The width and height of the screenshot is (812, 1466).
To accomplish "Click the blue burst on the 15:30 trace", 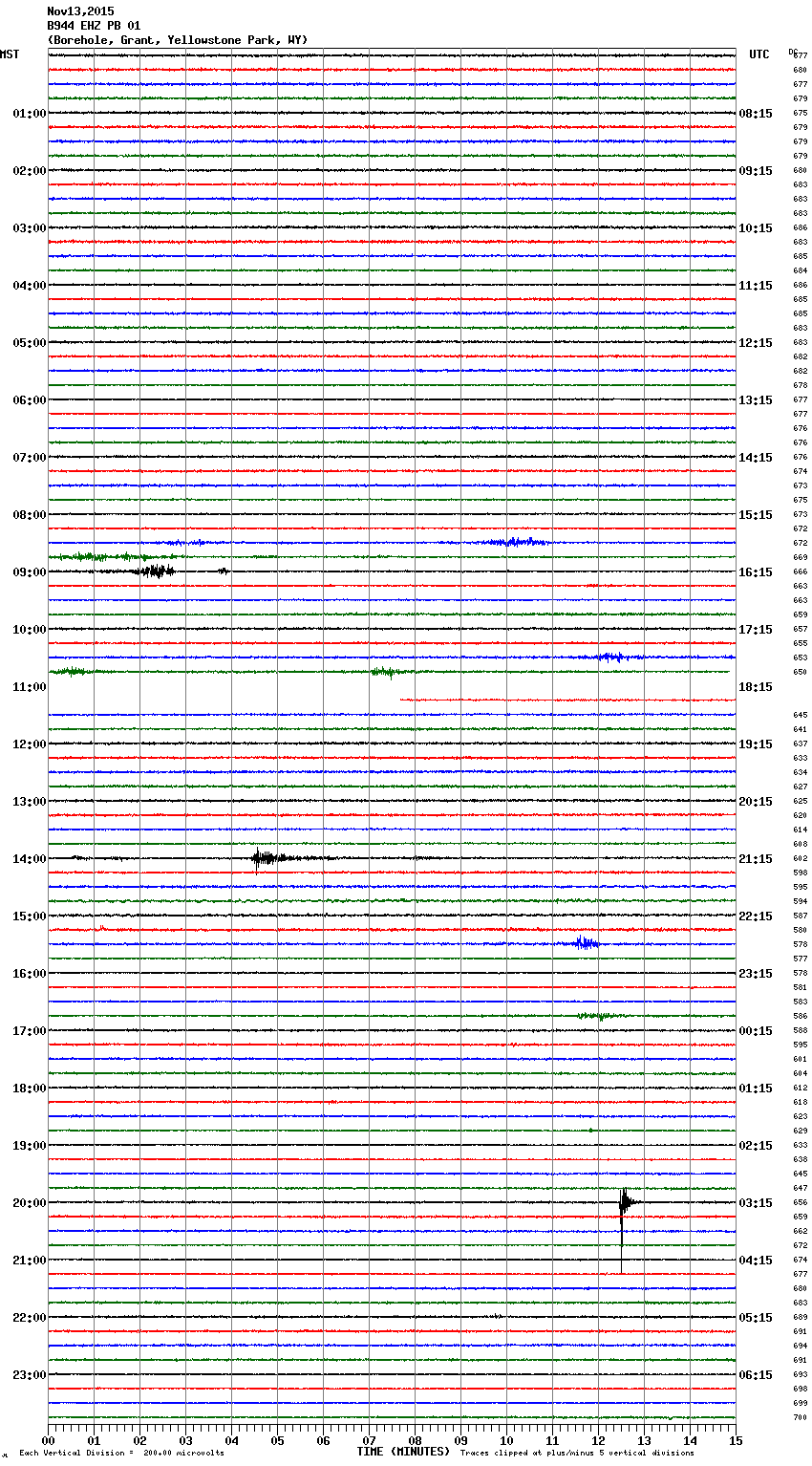I will click(587, 943).
